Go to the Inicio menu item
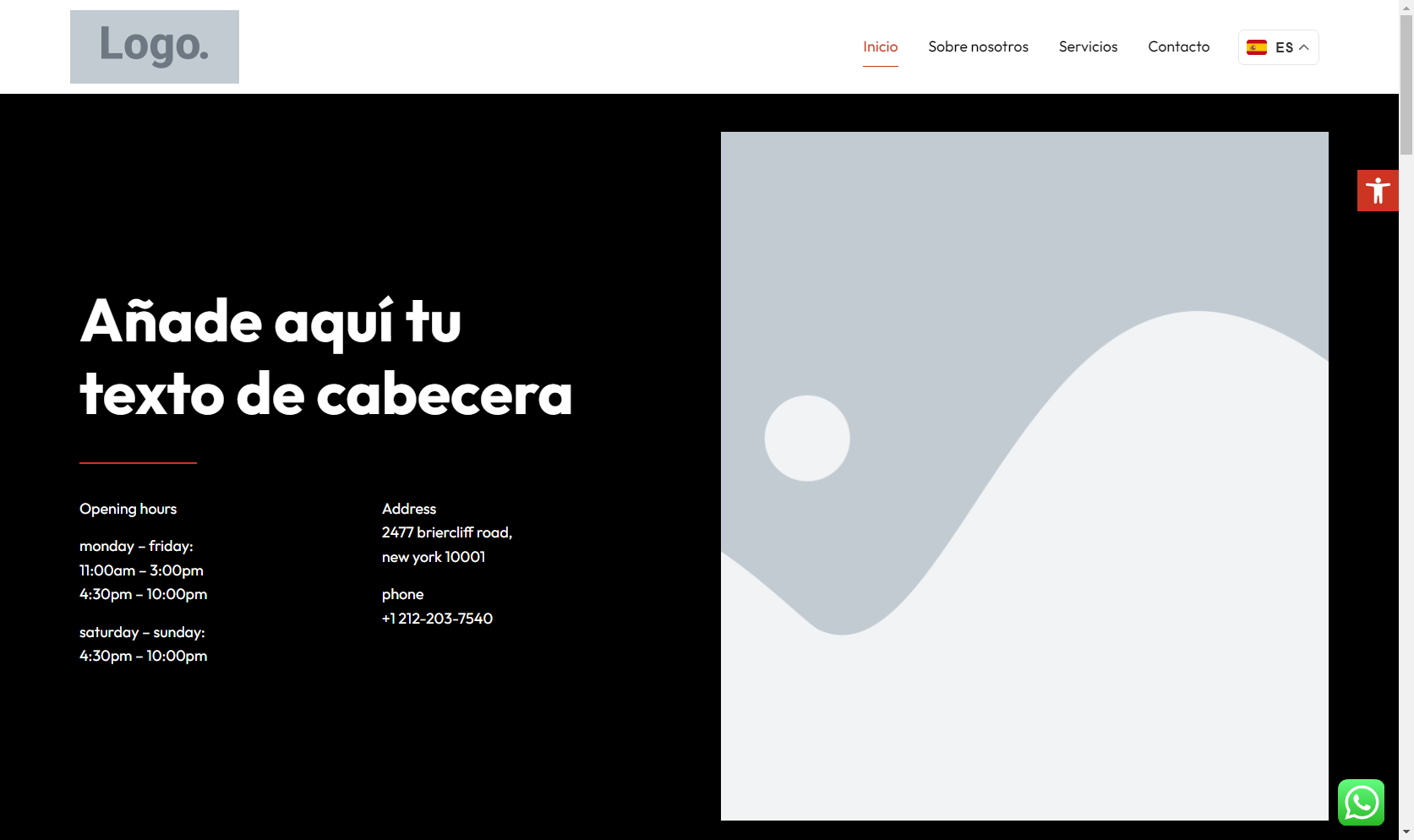This screenshot has width=1414, height=840. coord(880,46)
